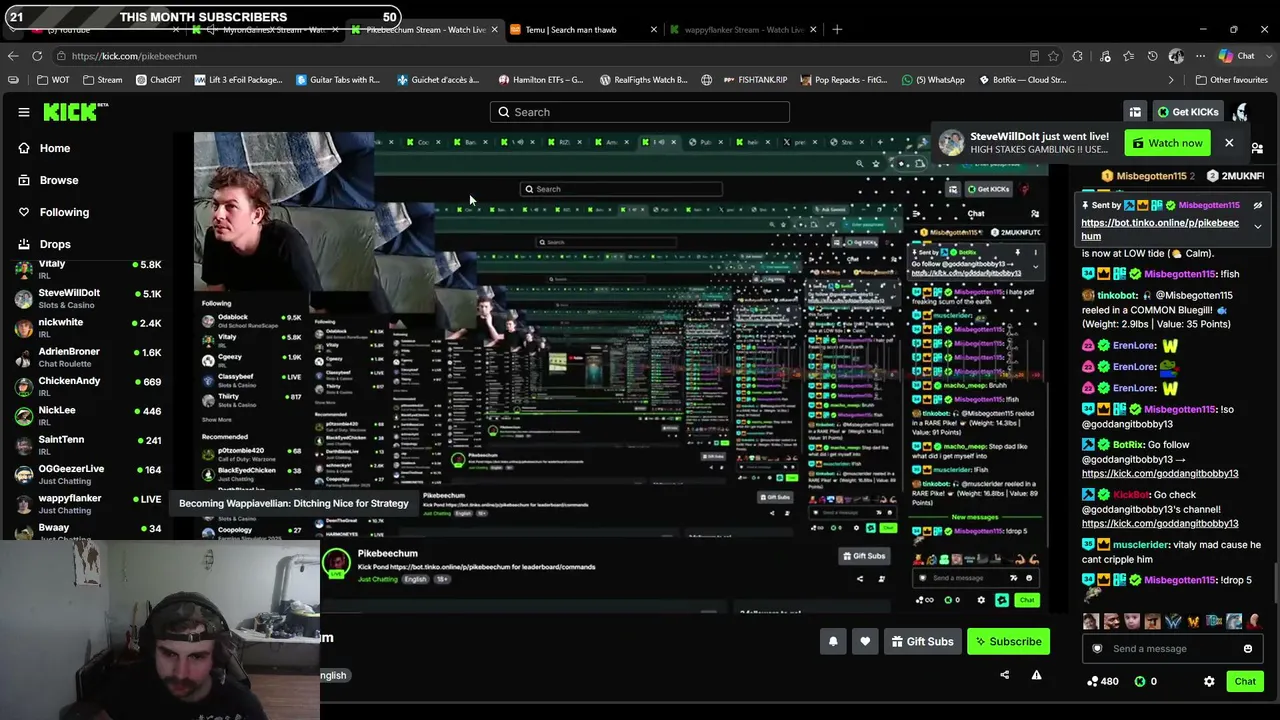Open wappyflanker channel in sidebar

pyautogui.click(x=88, y=503)
